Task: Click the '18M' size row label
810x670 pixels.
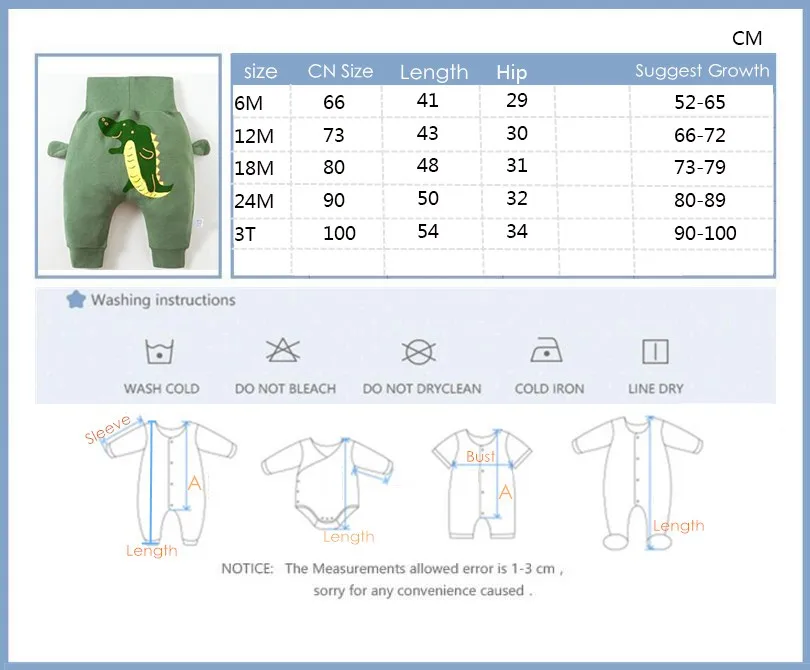Action: 254,168
